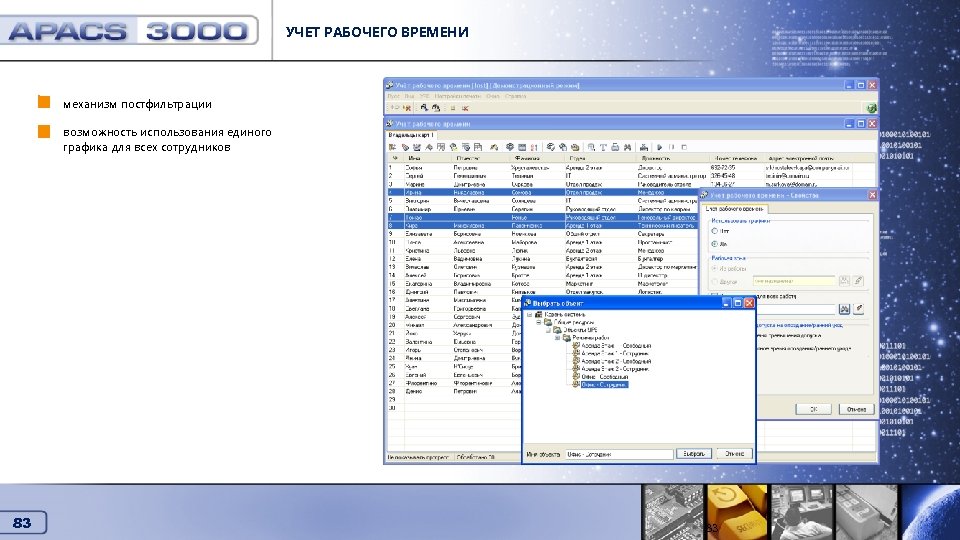This screenshot has height=540, width=960.
Task: Click the green globe icon in main window toolbar
Action: [x=871, y=108]
